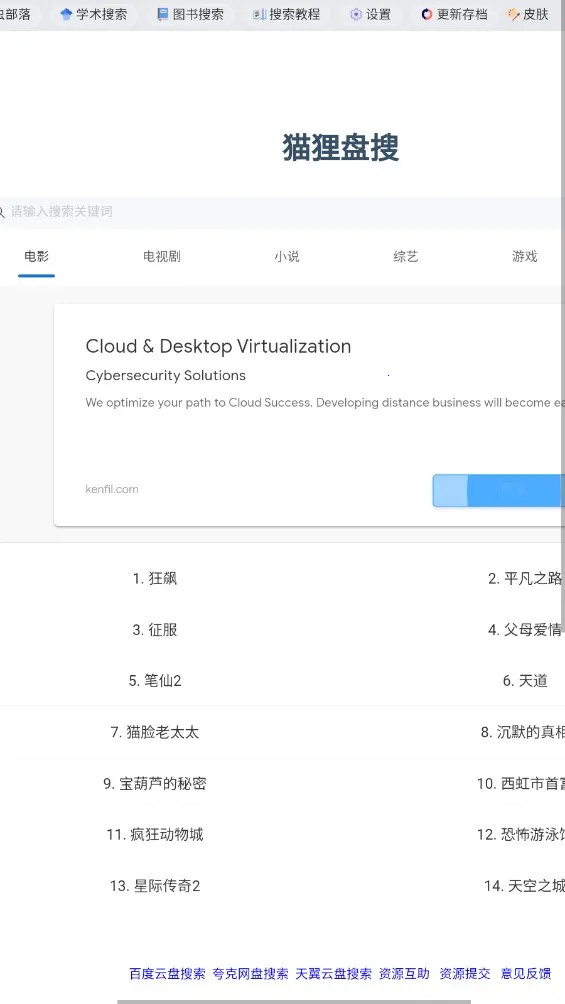The height and width of the screenshot is (1004, 565).
Task: Click the 皮肤 palette icon
Action: pyautogui.click(x=513, y=14)
